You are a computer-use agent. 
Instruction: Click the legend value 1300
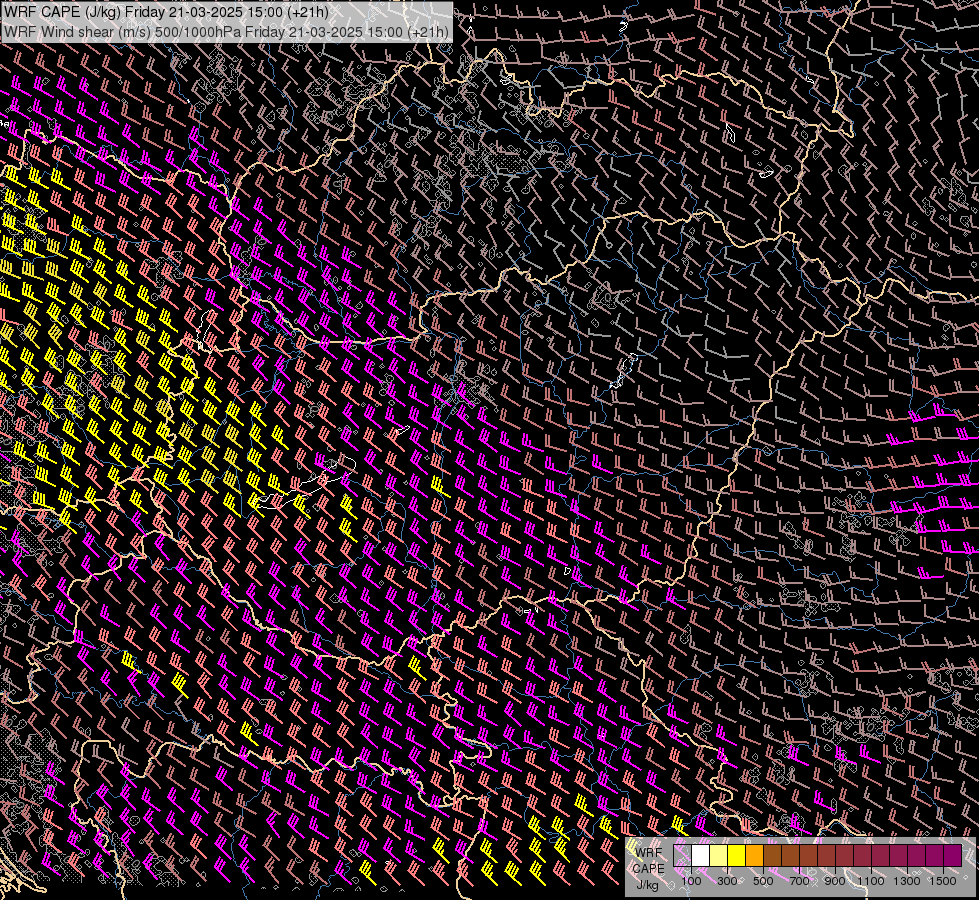click(907, 881)
